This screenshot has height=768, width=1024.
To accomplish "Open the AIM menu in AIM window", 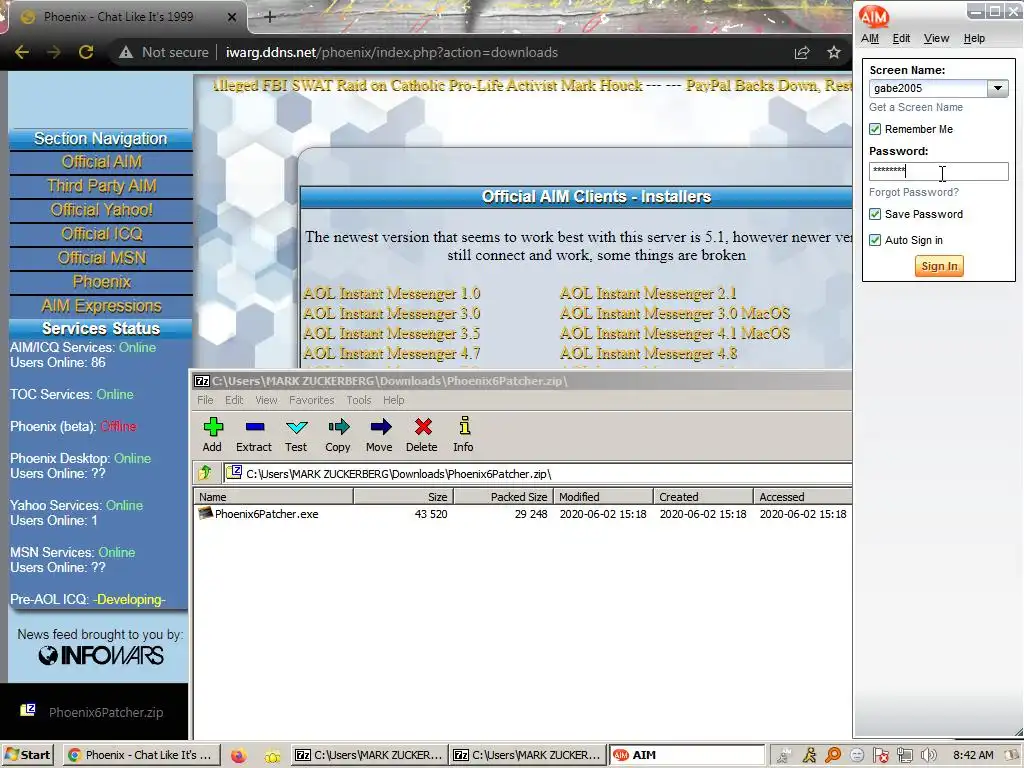I will click(869, 39).
